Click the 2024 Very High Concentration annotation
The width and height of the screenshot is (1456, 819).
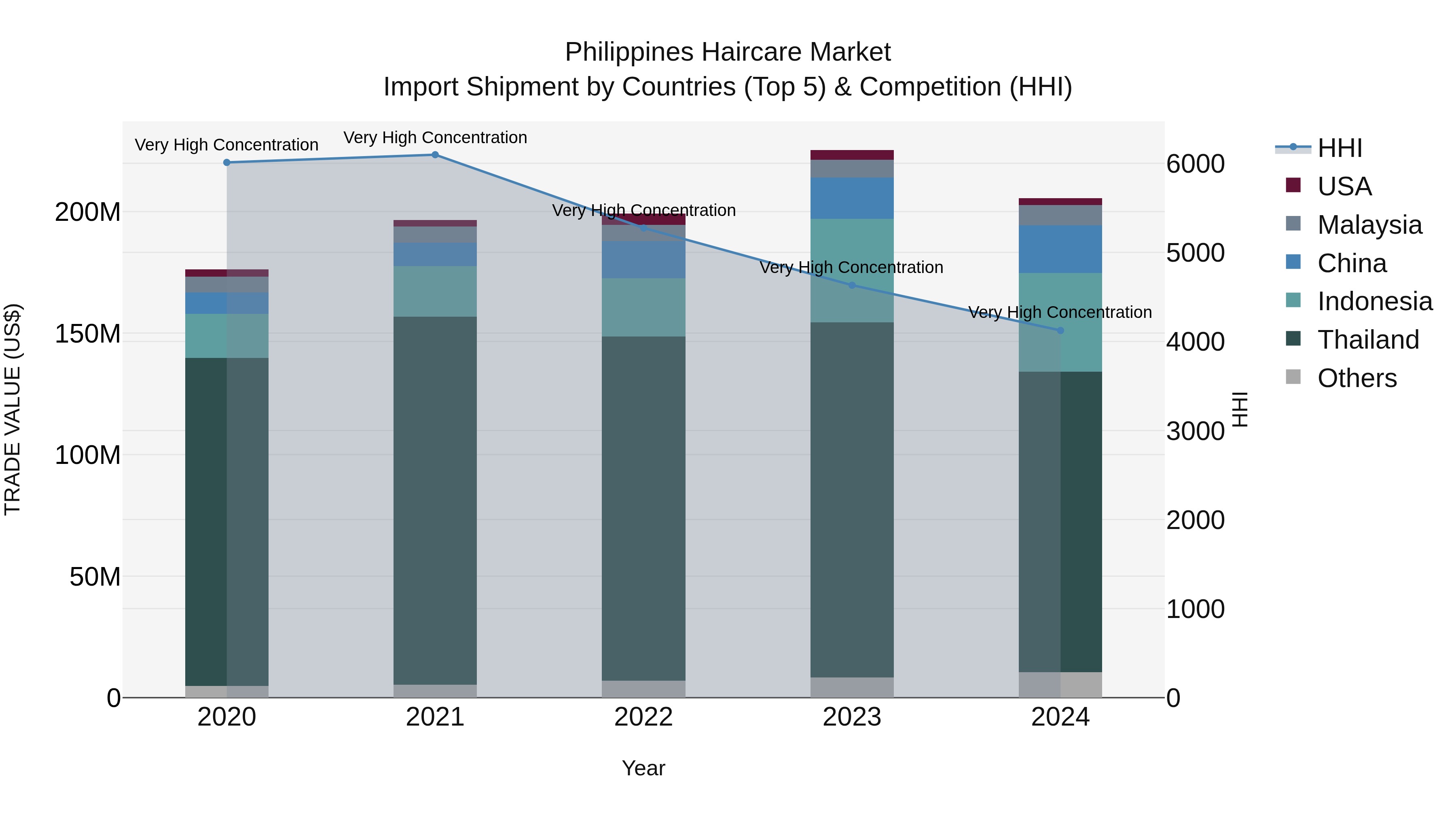1060,312
